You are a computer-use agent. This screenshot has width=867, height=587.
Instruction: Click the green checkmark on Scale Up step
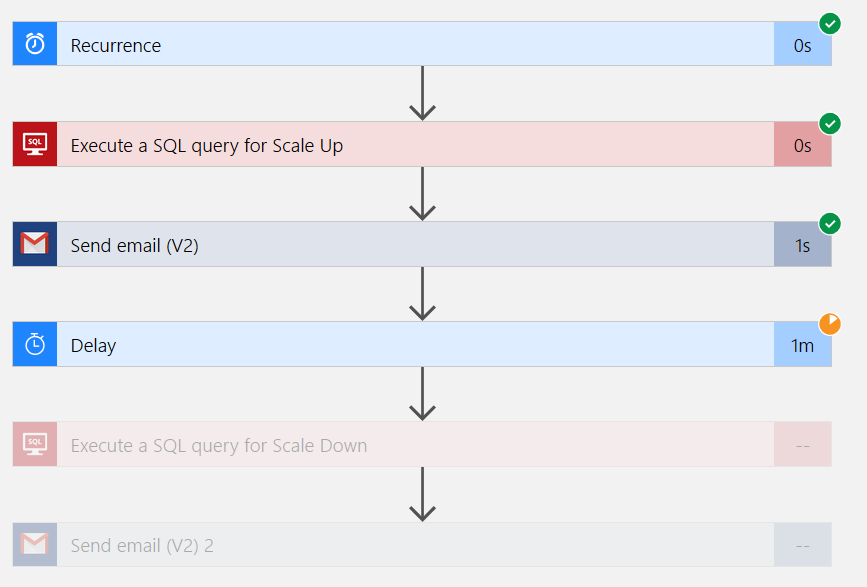click(830, 123)
